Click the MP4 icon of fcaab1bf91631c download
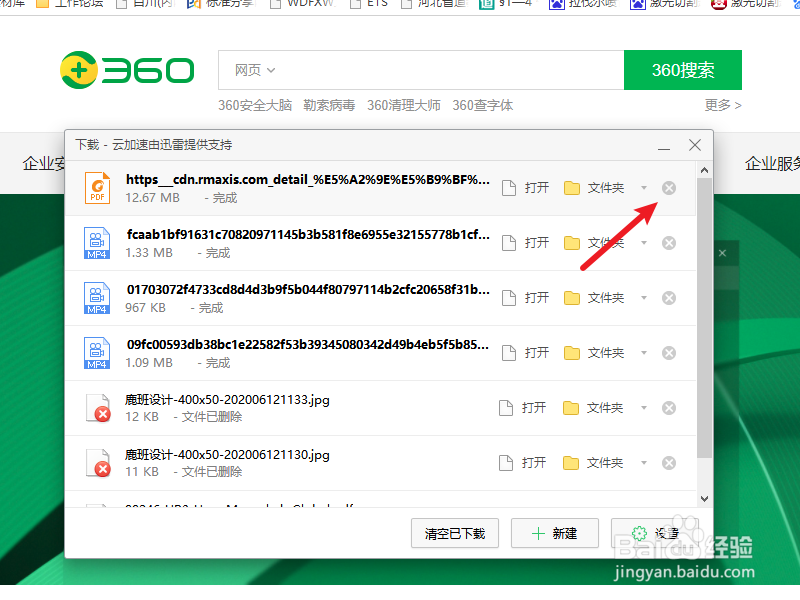The width and height of the screenshot is (800, 600). click(95, 242)
